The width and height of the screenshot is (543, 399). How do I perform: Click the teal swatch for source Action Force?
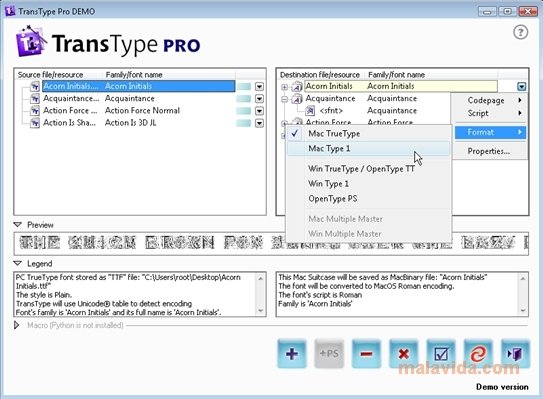[x=244, y=111]
